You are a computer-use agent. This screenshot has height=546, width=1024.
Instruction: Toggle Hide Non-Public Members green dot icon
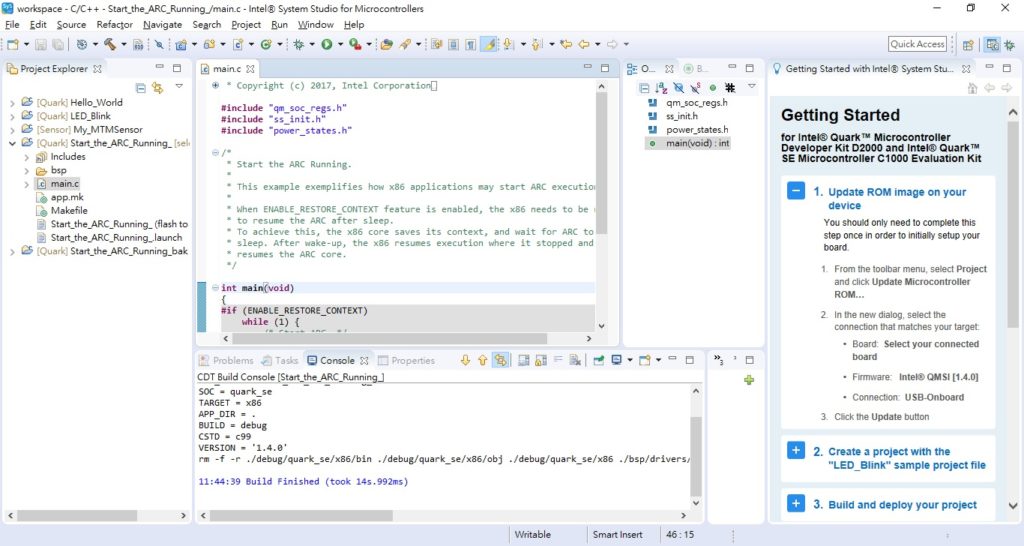[x=712, y=88]
